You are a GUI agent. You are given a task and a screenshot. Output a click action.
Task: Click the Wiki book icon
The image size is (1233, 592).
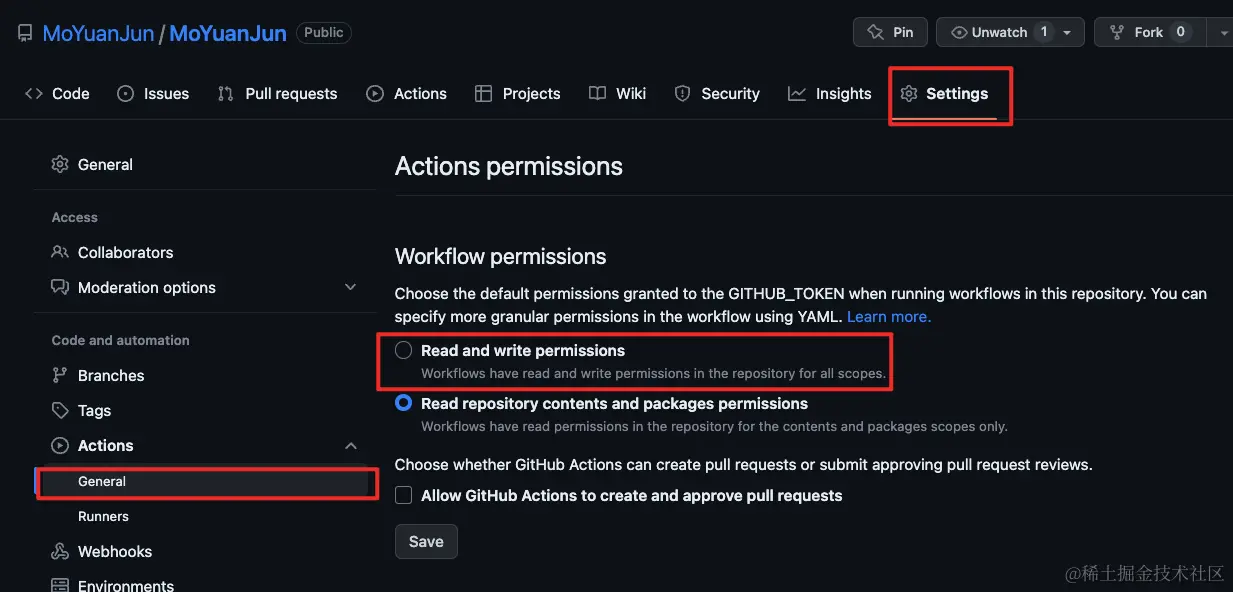597,94
